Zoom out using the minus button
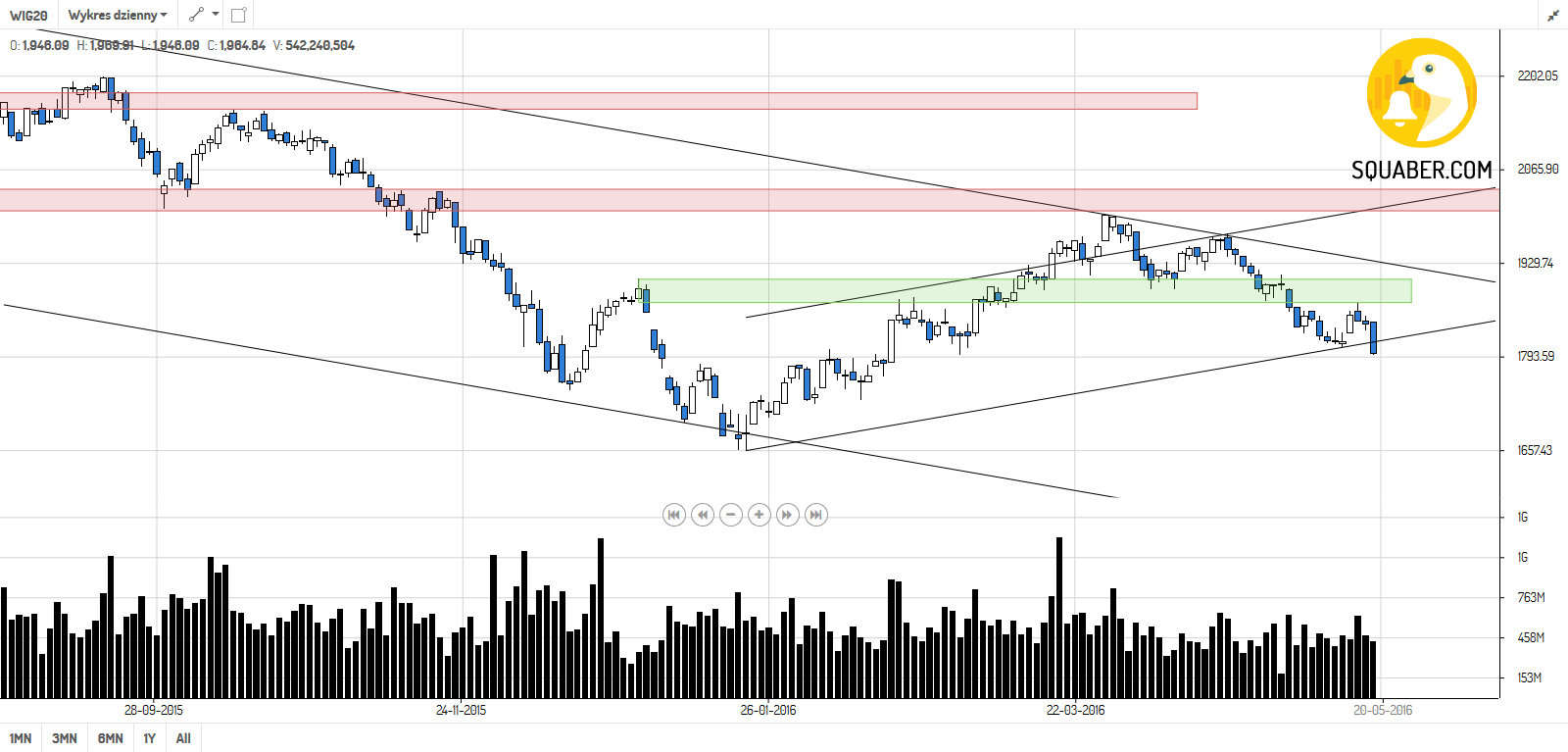The image size is (1568, 752). click(x=731, y=515)
